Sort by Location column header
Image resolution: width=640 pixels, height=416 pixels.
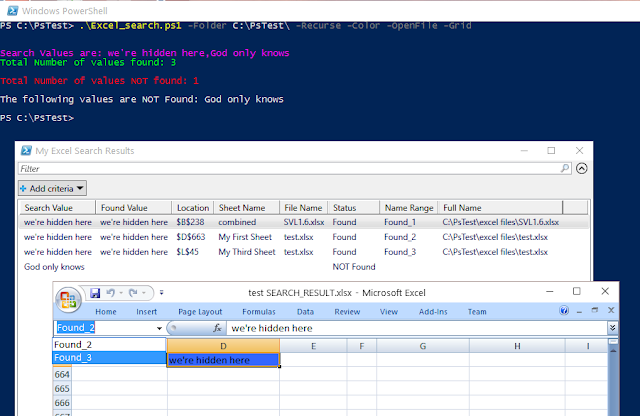pos(193,208)
